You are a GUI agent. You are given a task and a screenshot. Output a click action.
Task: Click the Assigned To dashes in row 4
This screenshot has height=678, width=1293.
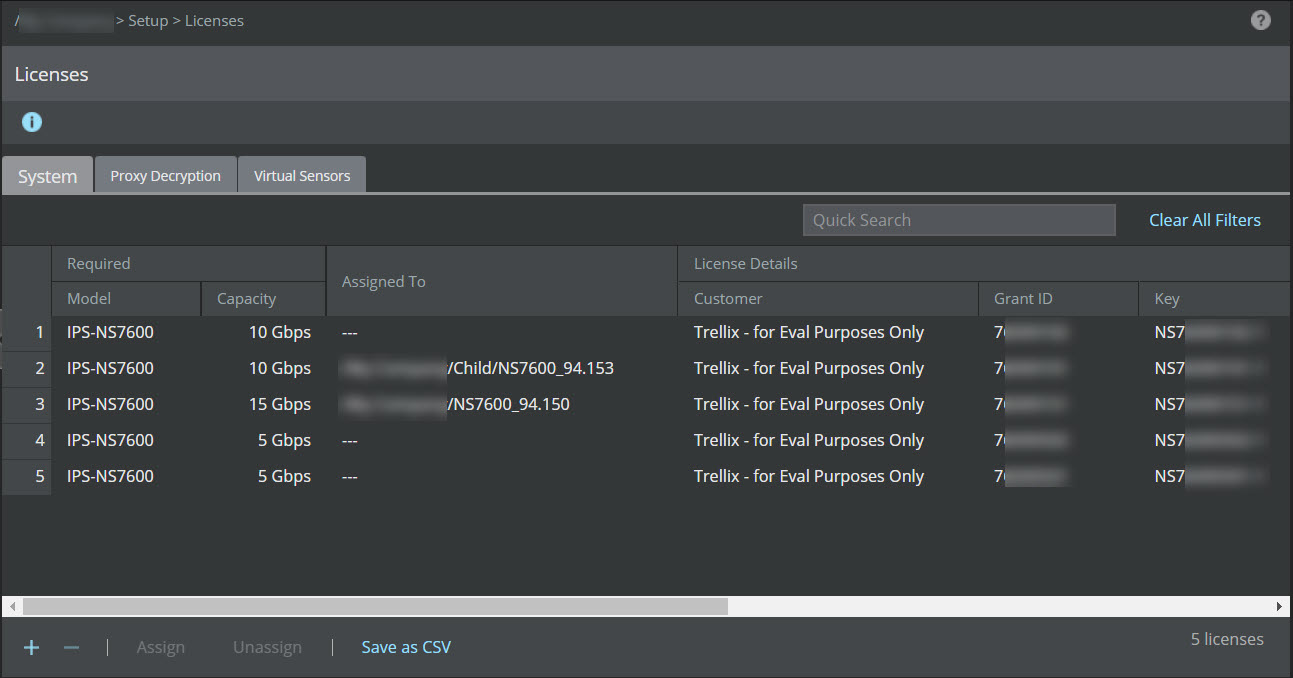tap(349, 440)
